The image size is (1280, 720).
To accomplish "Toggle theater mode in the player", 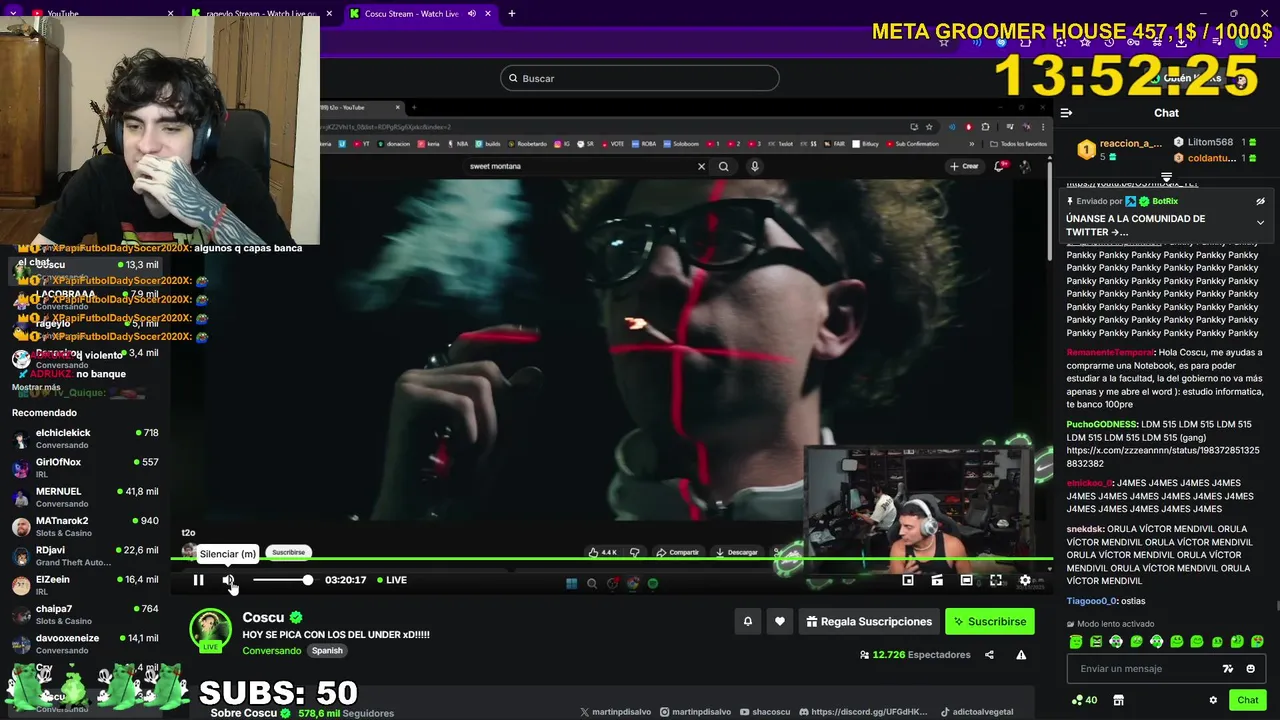I will [966, 580].
